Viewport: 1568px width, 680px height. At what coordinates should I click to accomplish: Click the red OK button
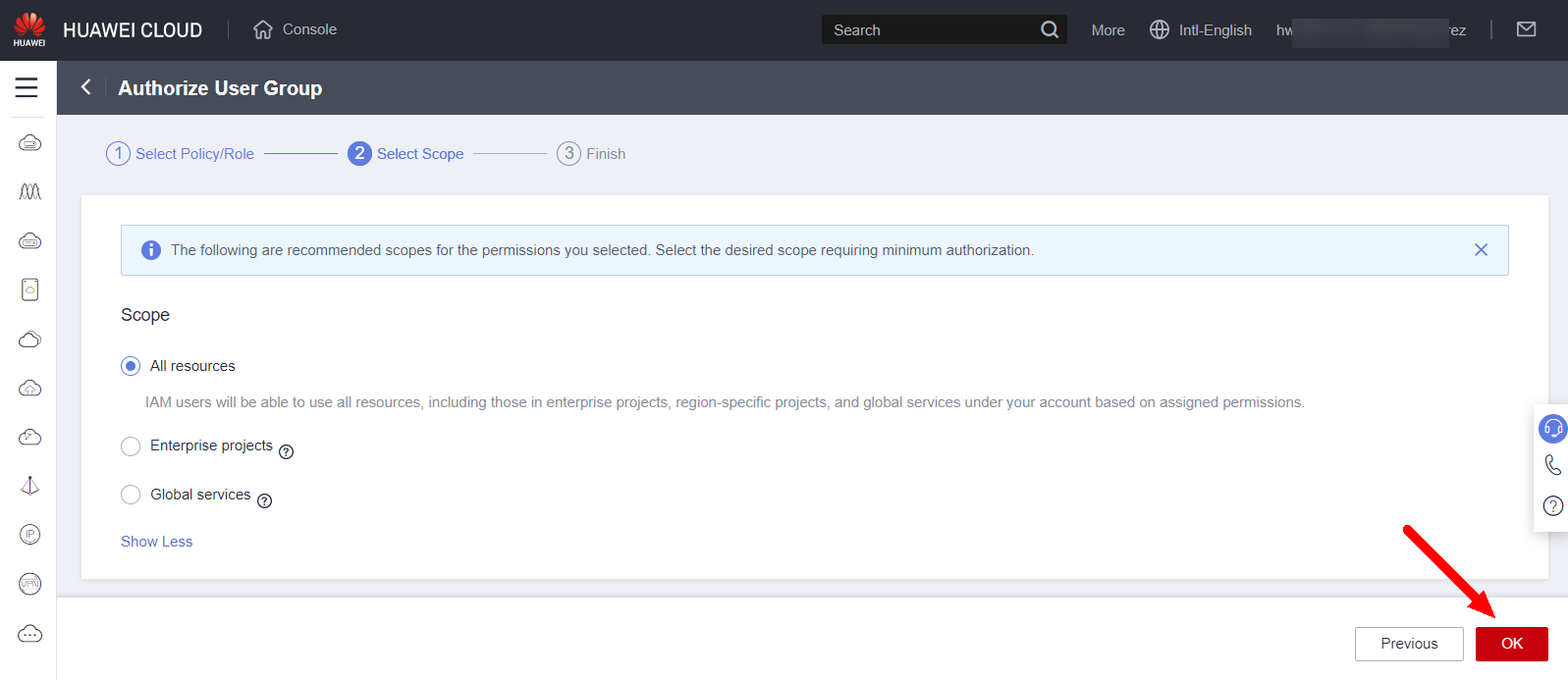pyautogui.click(x=1511, y=644)
